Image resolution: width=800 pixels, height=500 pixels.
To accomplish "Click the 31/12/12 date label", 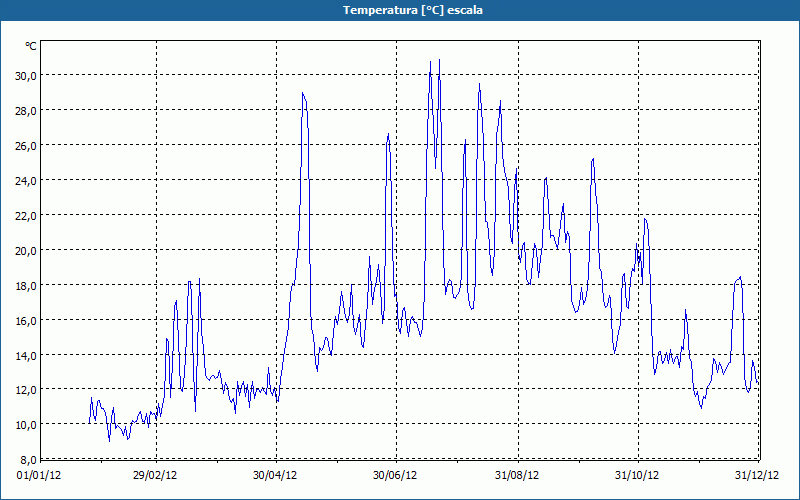I will (757, 476).
